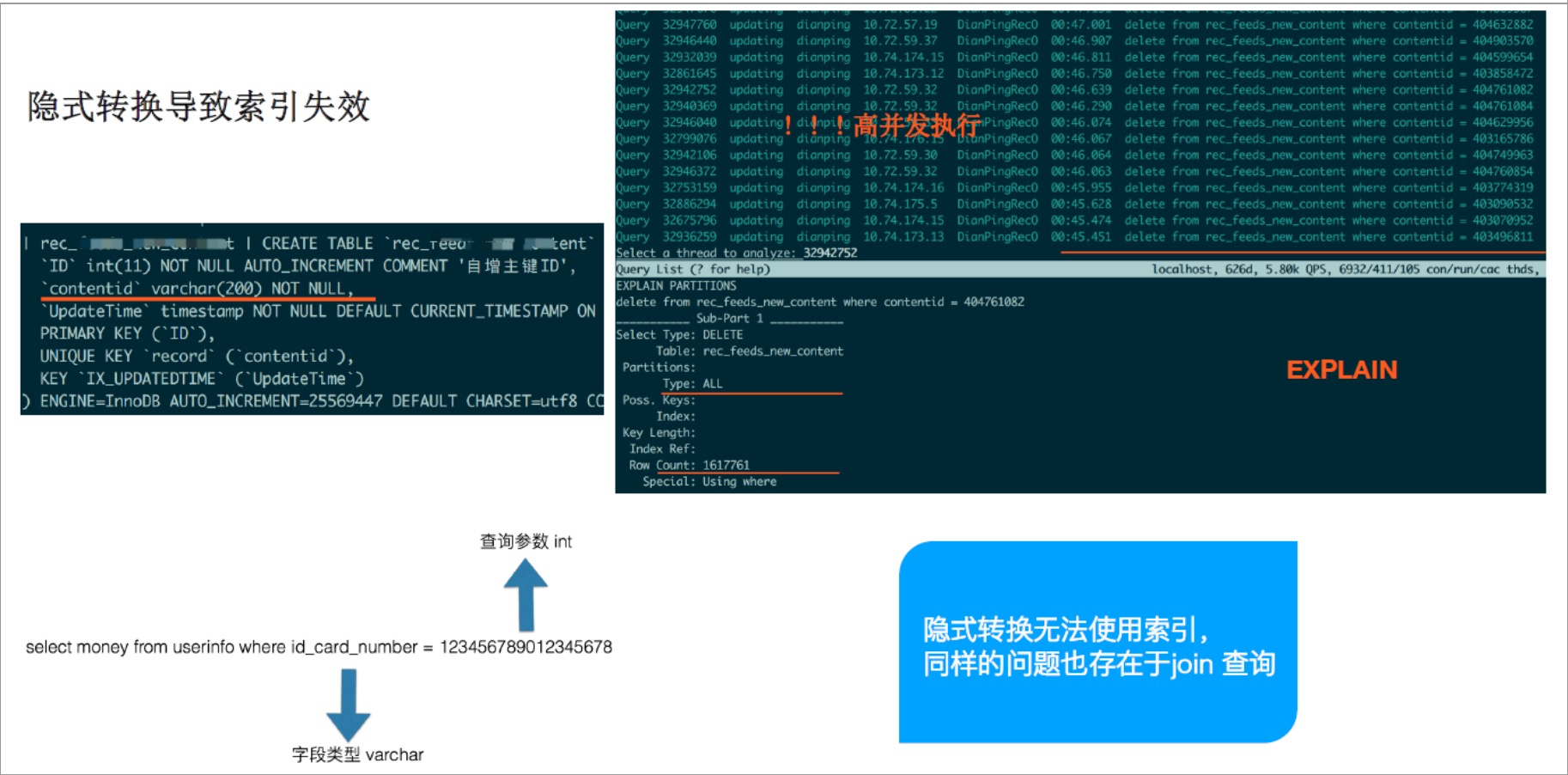Select query row with contentid 404761084
The width and height of the screenshot is (1568, 775).
[x=1074, y=107]
